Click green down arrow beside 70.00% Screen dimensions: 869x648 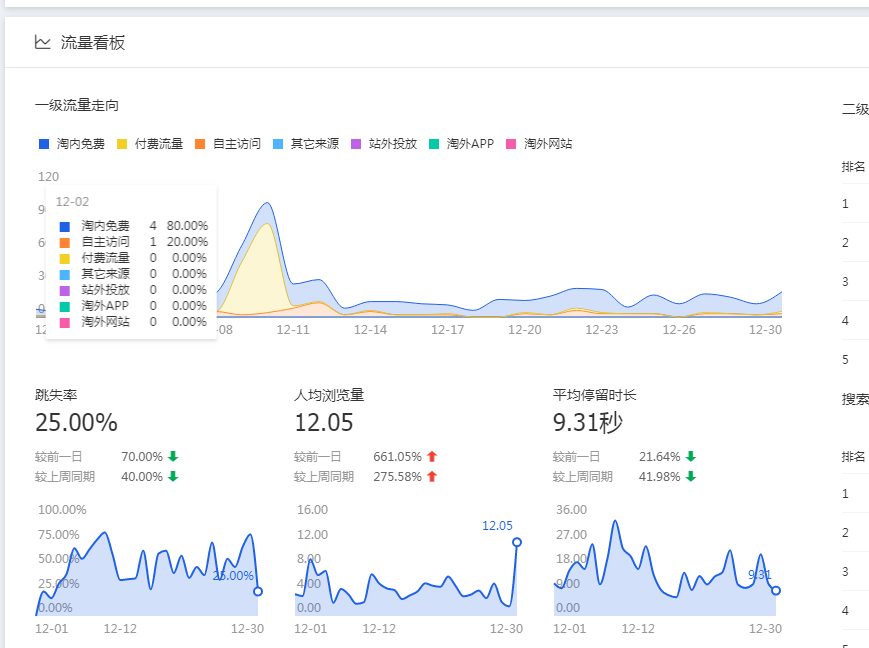(173, 457)
